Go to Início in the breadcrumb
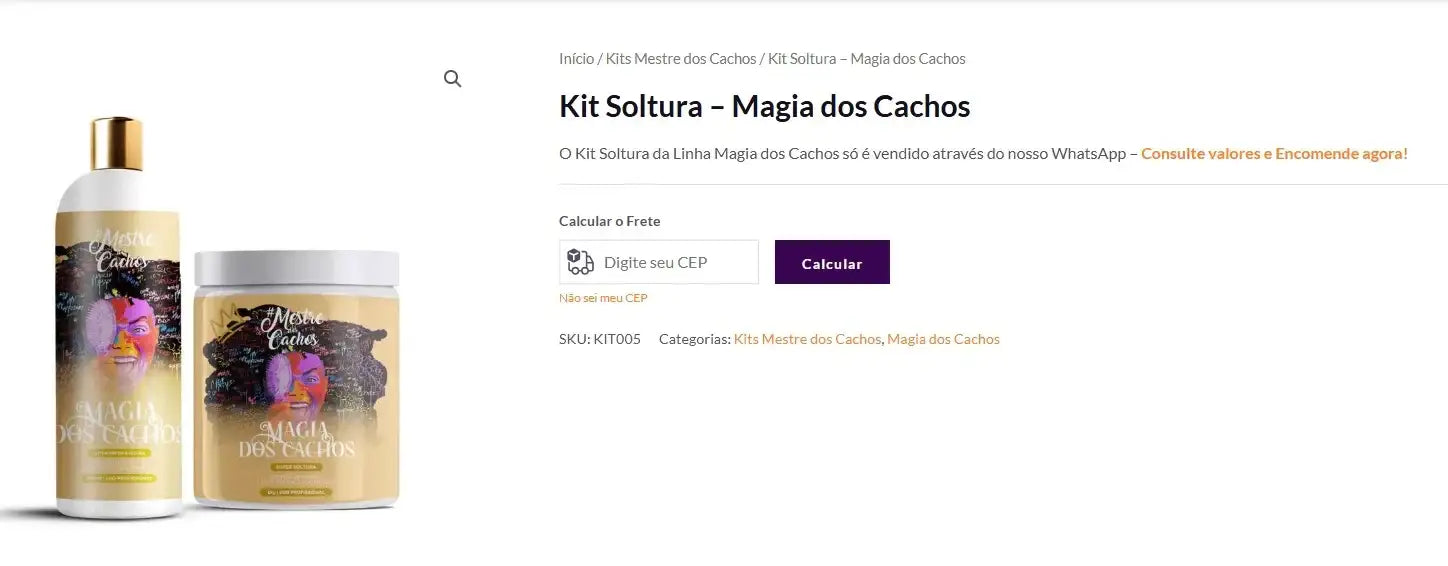The width and height of the screenshot is (1448, 566). [x=576, y=59]
